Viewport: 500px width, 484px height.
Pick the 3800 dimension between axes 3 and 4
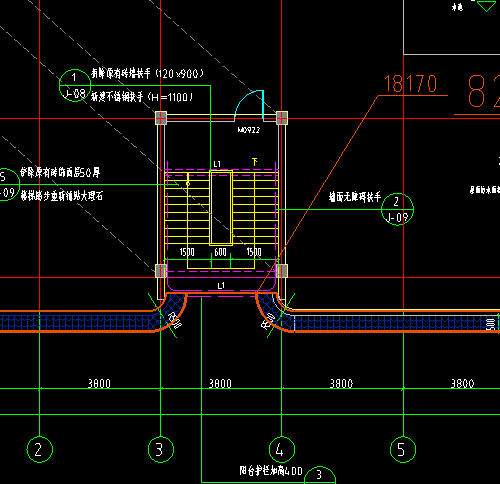[x=220, y=383]
